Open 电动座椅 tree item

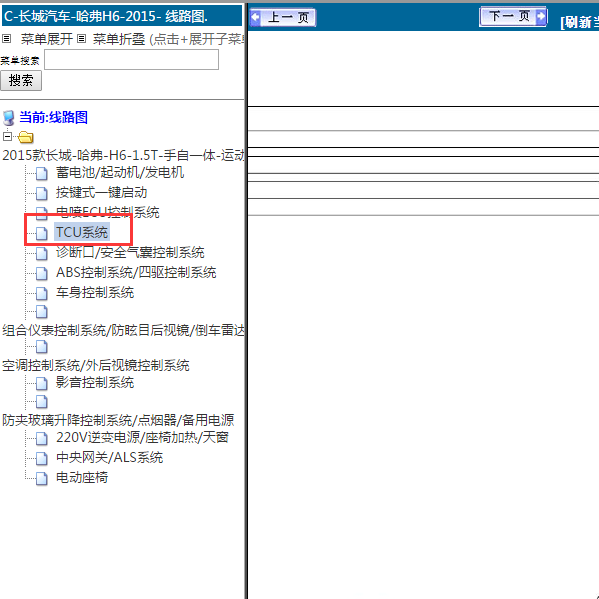coord(82,478)
